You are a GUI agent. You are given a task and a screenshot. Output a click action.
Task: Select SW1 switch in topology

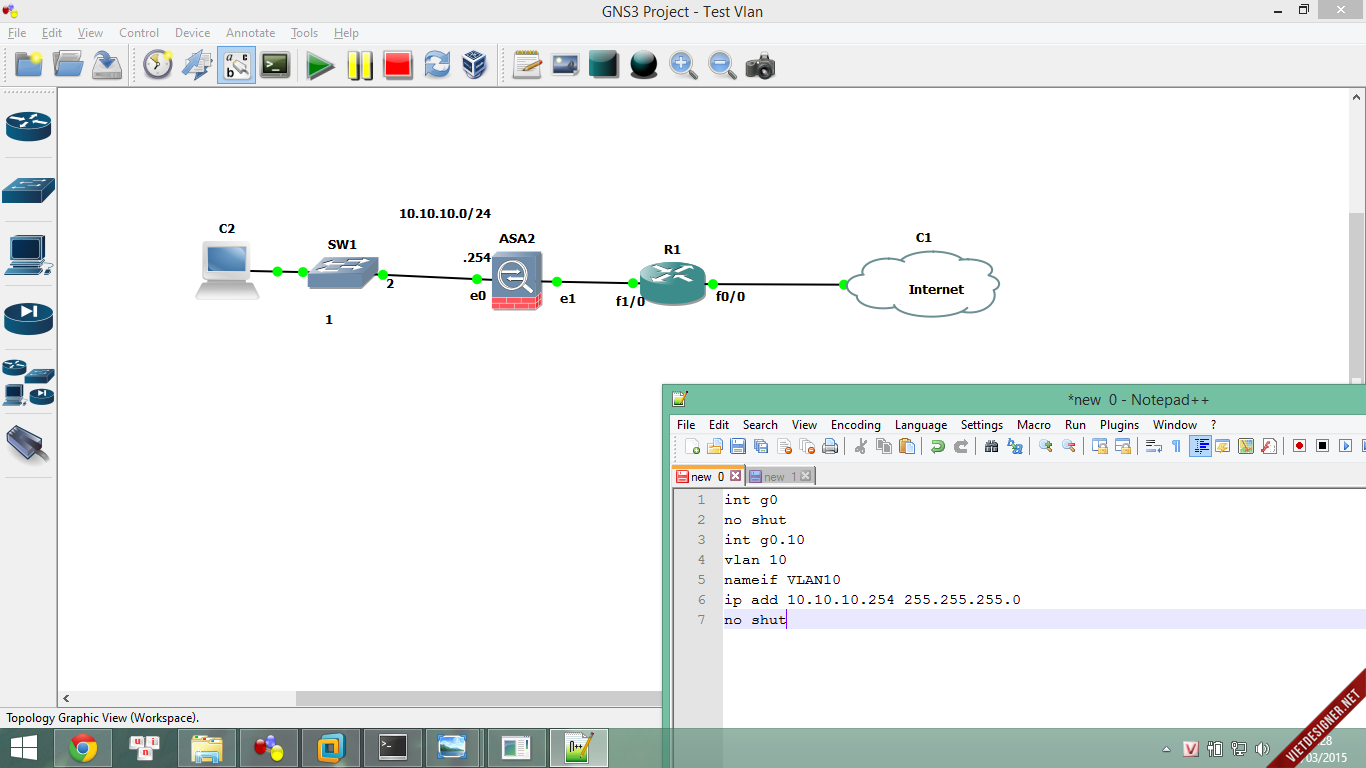tap(343, 271)
